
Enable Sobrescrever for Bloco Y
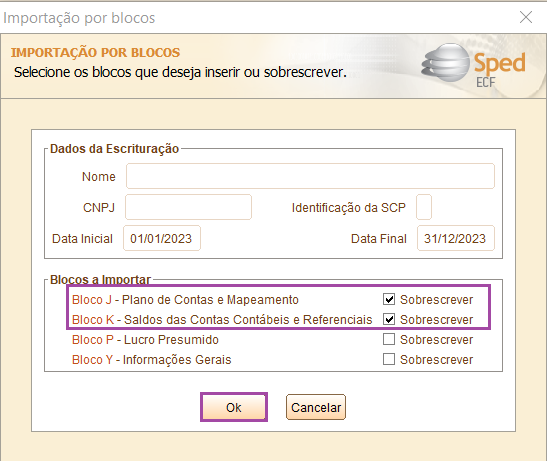[x=389, y=359]
